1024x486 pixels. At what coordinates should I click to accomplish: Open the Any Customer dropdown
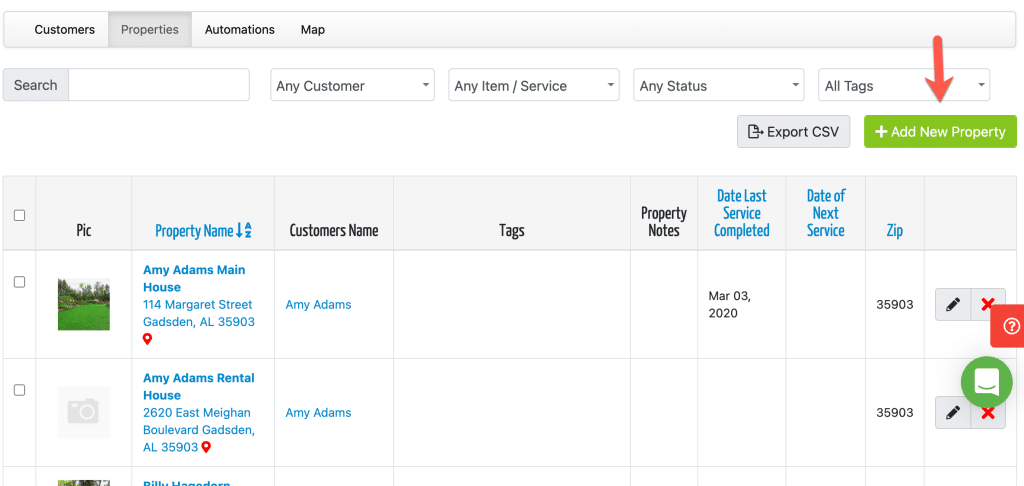coord(353,86)
